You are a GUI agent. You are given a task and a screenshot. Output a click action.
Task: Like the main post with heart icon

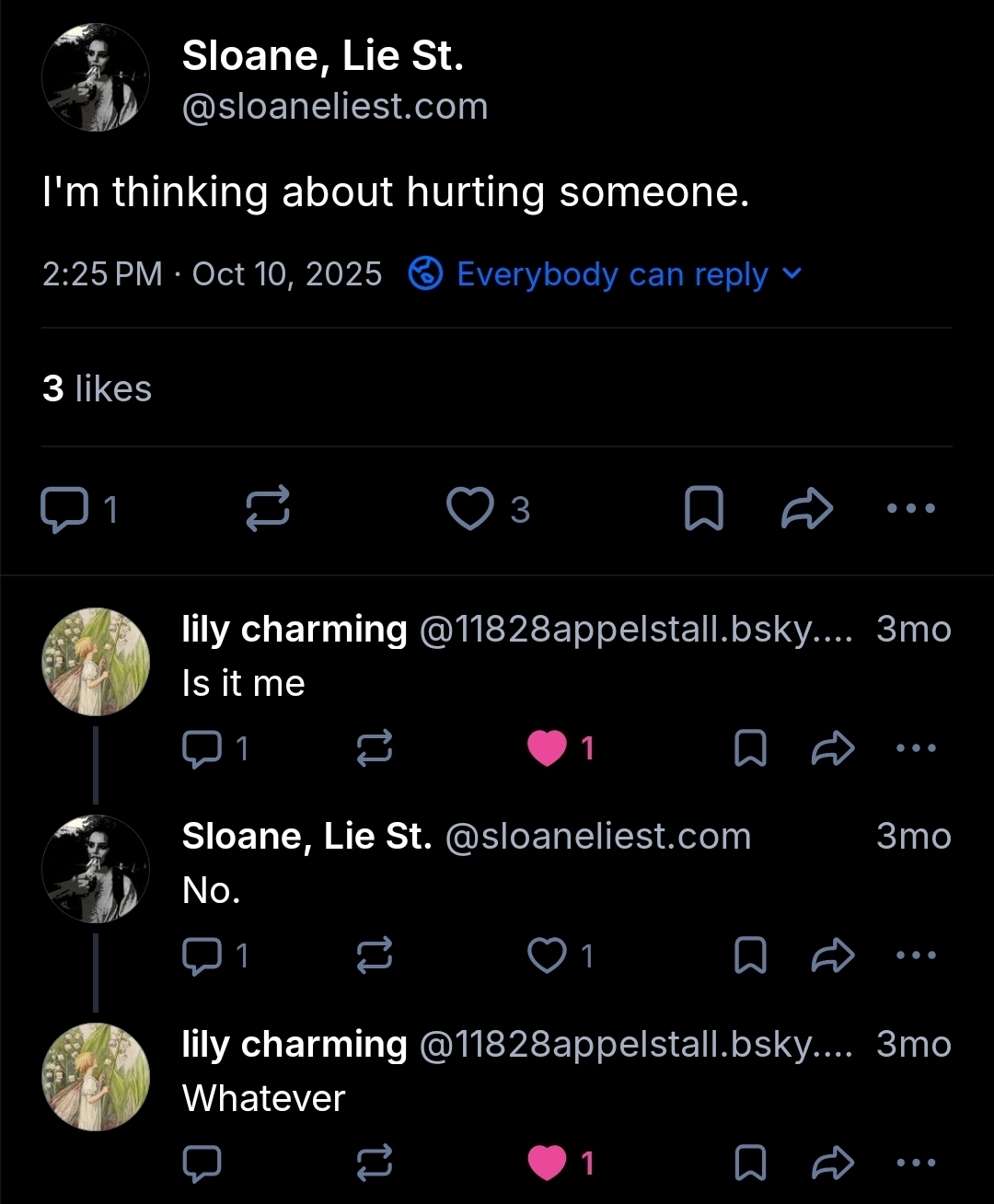(x=470, y=509)
